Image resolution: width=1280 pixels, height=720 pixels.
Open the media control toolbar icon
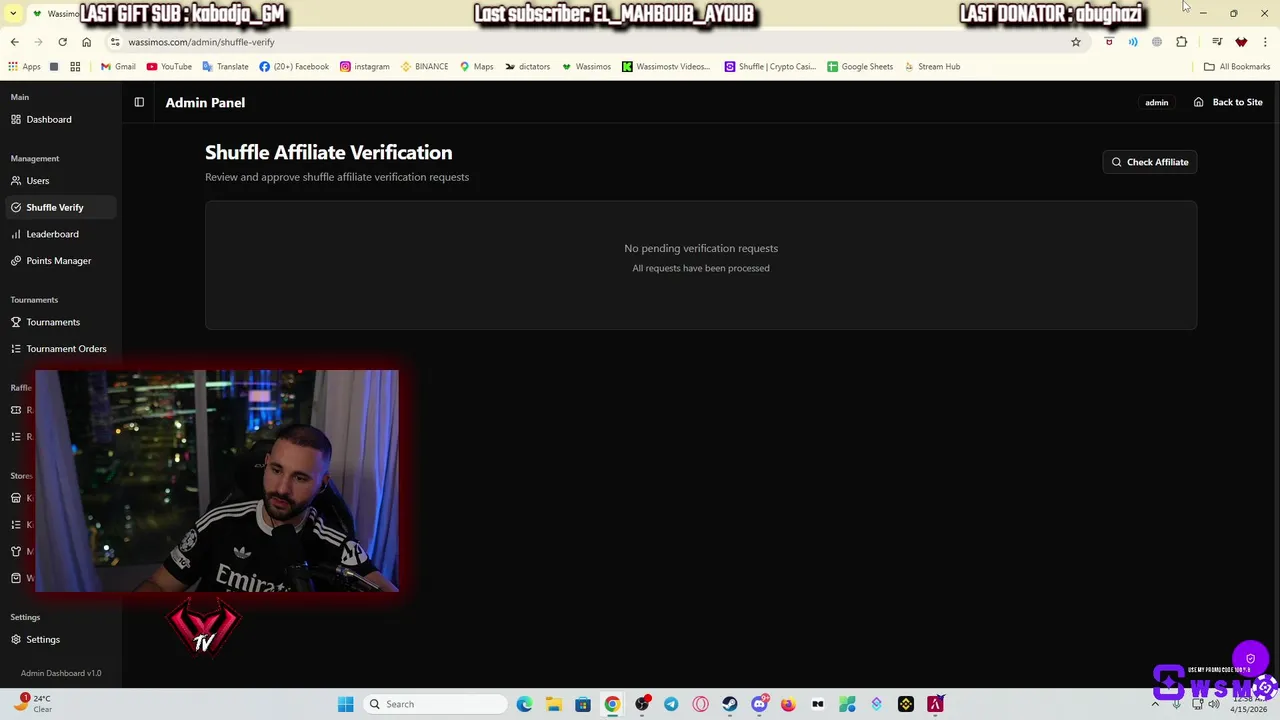coord(1216,42)
